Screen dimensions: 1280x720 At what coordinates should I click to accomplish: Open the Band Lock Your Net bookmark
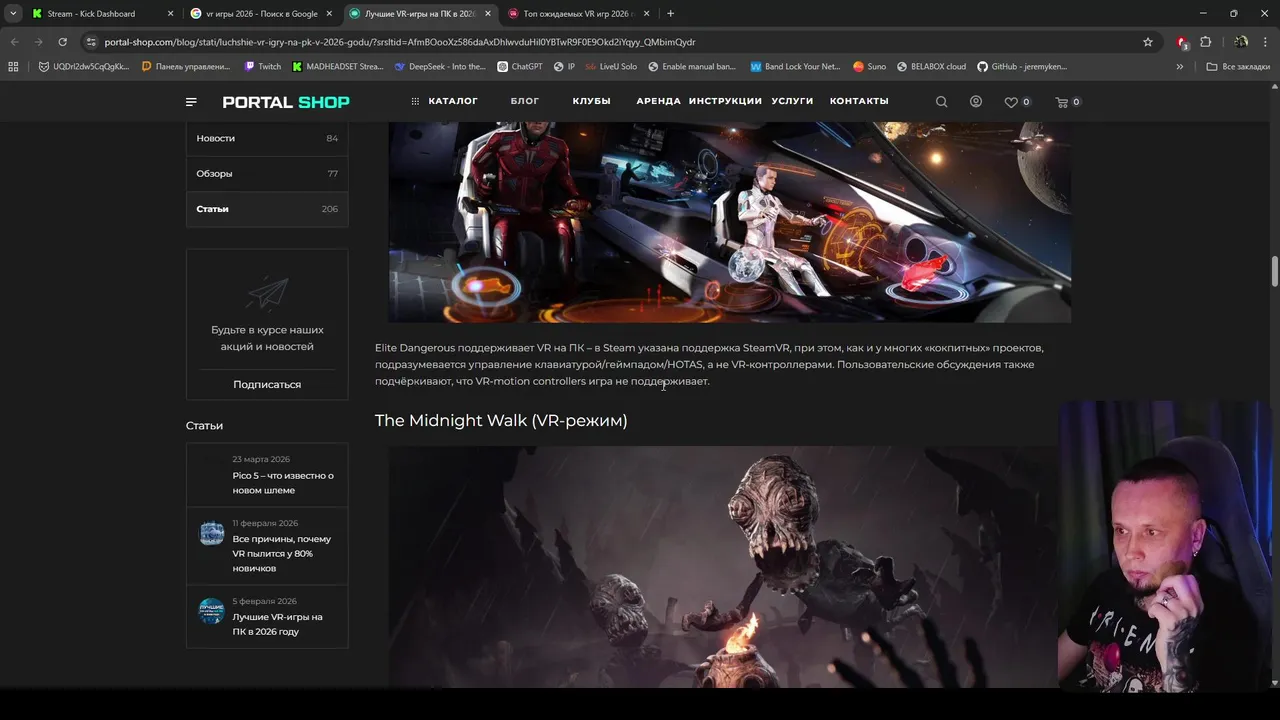coord(795,67)
